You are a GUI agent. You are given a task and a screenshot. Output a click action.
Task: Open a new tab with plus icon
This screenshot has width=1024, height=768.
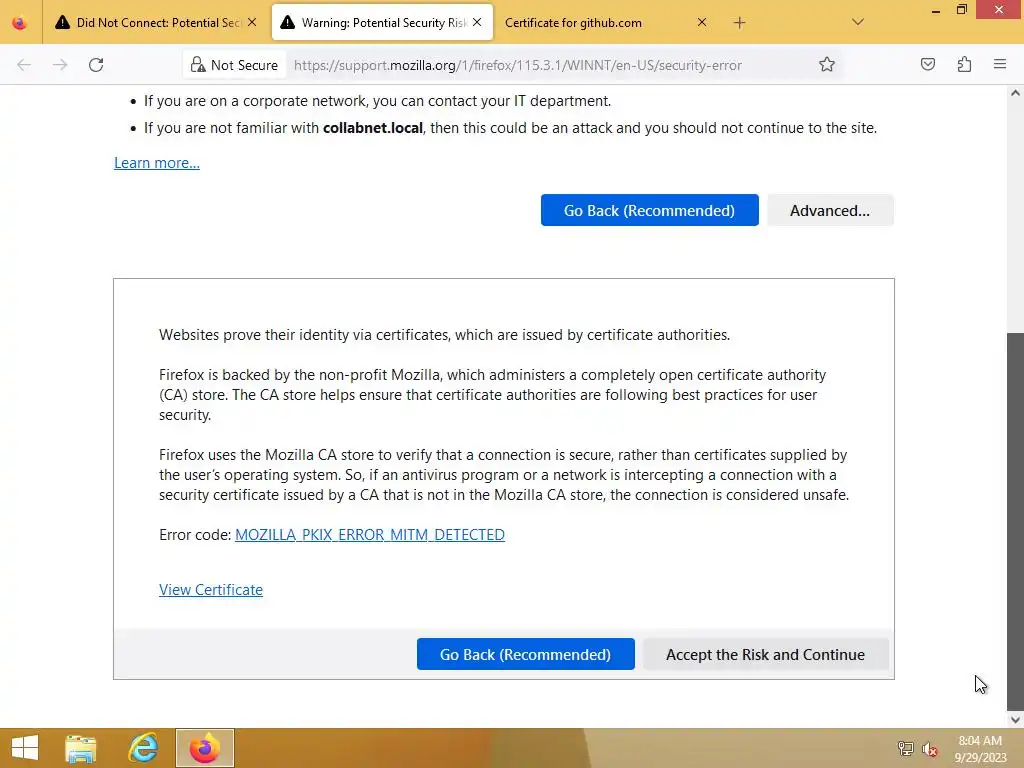click(739, 23)
